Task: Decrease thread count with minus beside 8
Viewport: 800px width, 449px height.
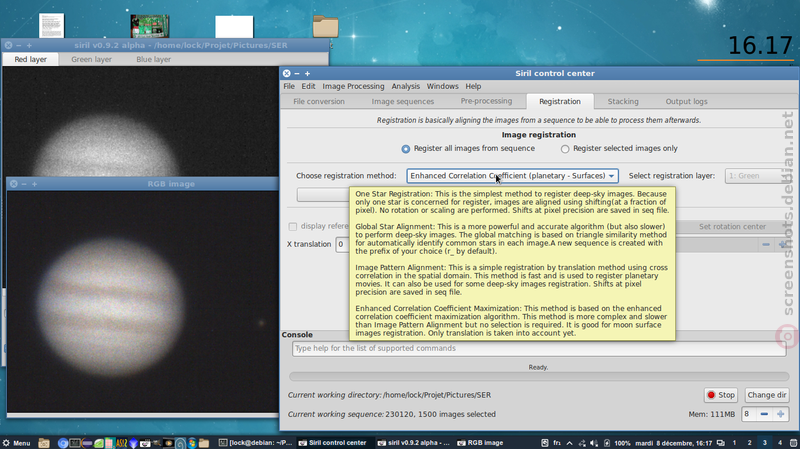Action: [764, 414]
